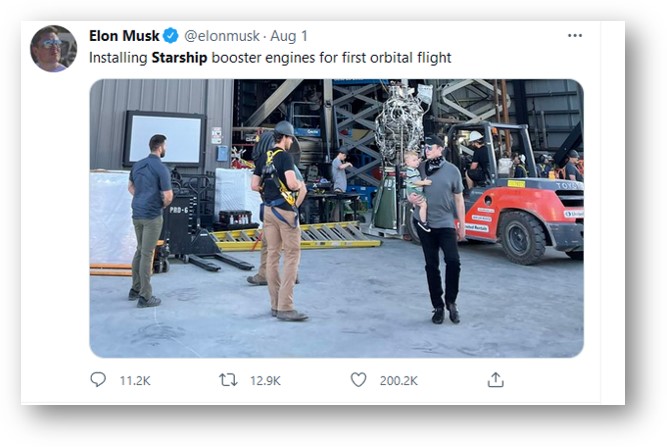Open the three-dot more options menu
Image resolution: width=667 pixels, height=447 pixels.
pos(574,36)
